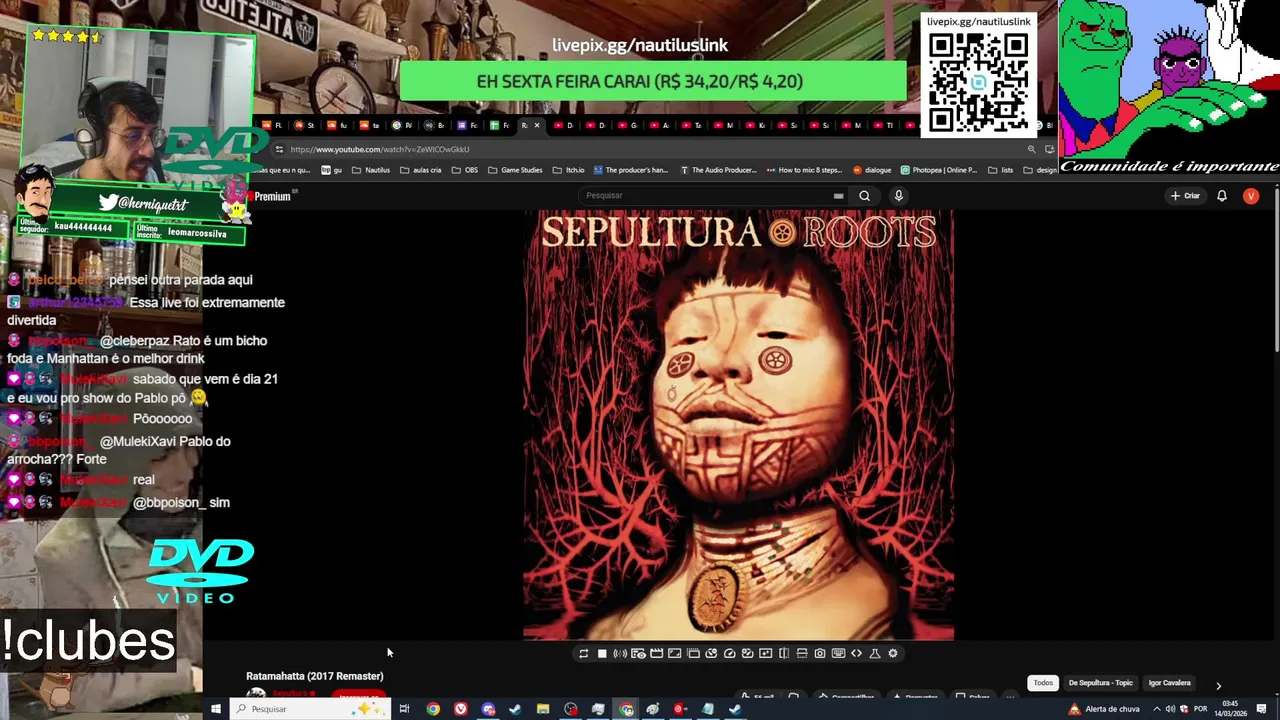Viewport: 1280px width, 720px height.
Task: Click the YouTube Premium logo
Action: (x=272, y=196)
